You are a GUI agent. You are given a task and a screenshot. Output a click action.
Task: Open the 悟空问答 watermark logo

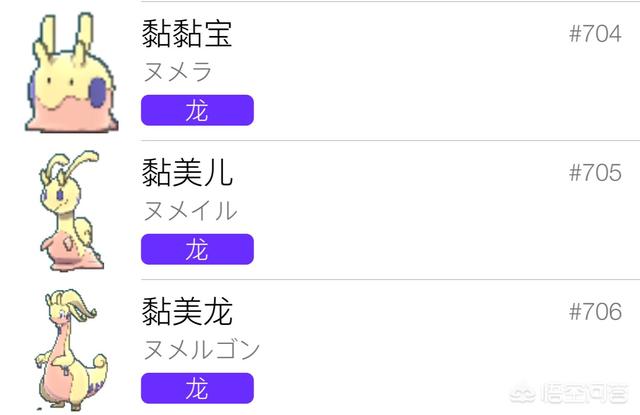[522, 393]
